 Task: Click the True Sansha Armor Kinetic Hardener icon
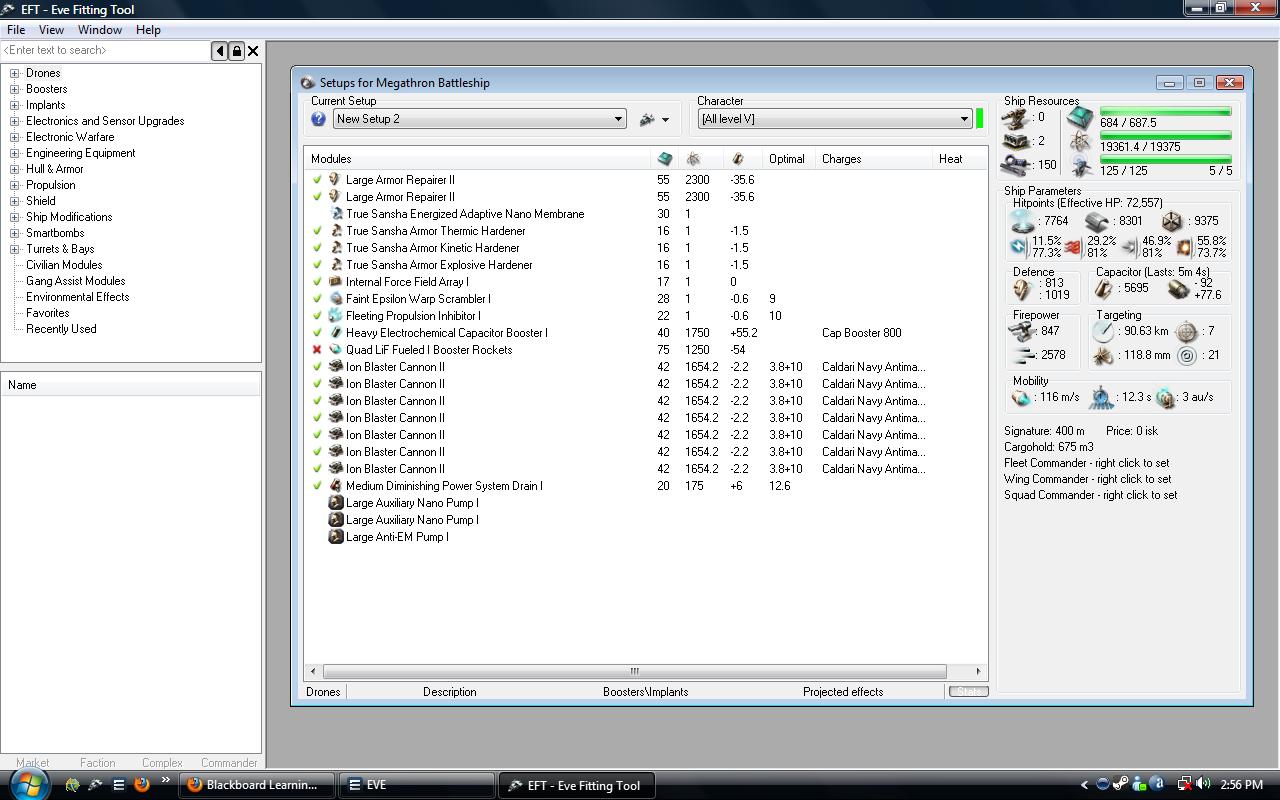336,248
